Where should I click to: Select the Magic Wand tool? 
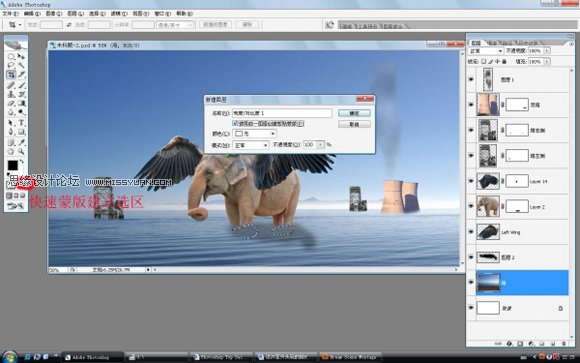pyautogui.click(x=21, y=65)
